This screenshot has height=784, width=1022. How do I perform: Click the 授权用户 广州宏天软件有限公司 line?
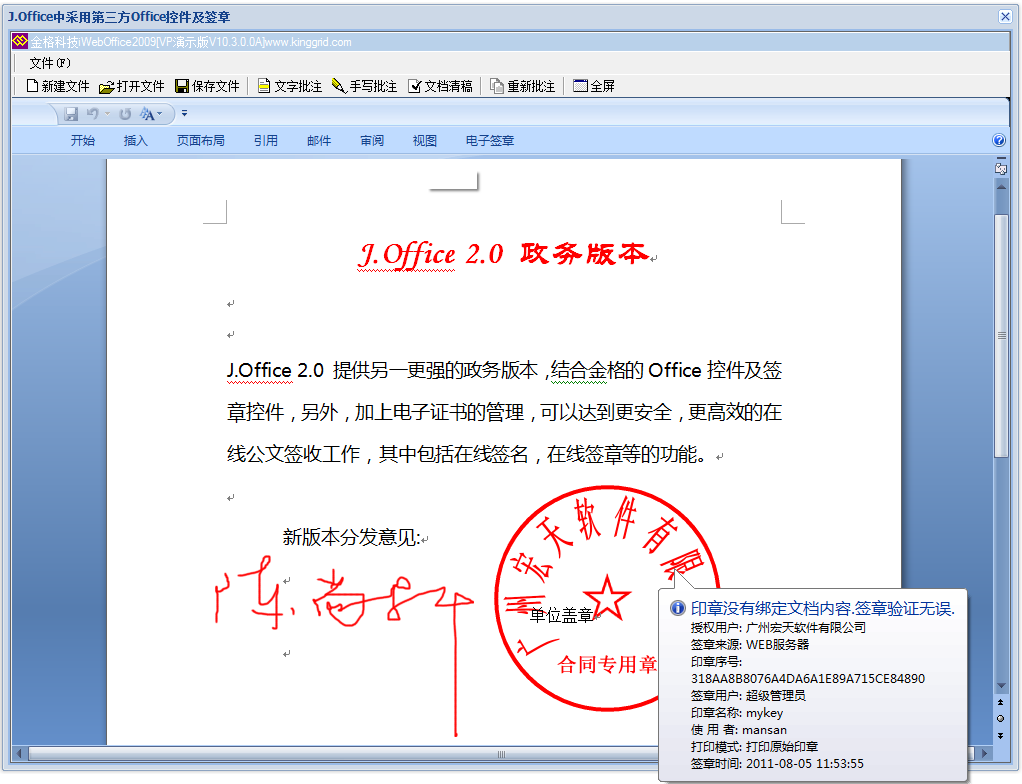(x=778, y=628)
